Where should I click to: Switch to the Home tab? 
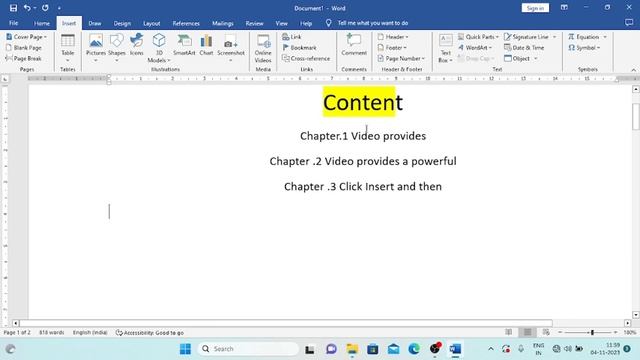pos(42,23)
